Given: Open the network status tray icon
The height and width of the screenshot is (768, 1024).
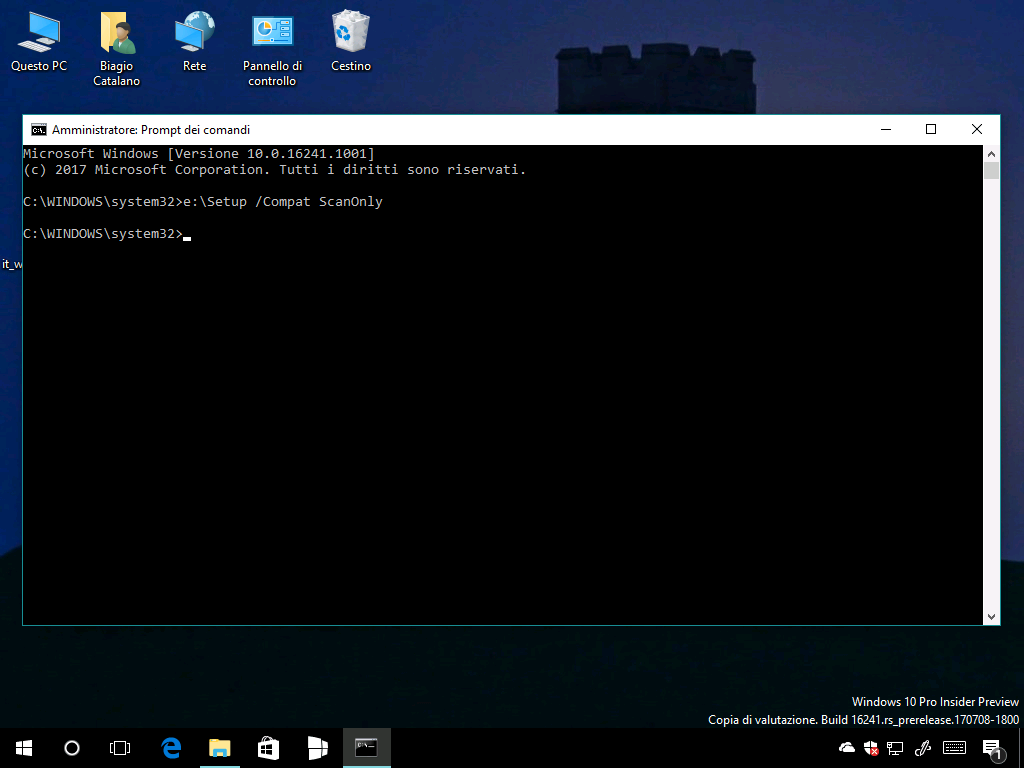Looking at the screenshot, I should pos(895,748).
